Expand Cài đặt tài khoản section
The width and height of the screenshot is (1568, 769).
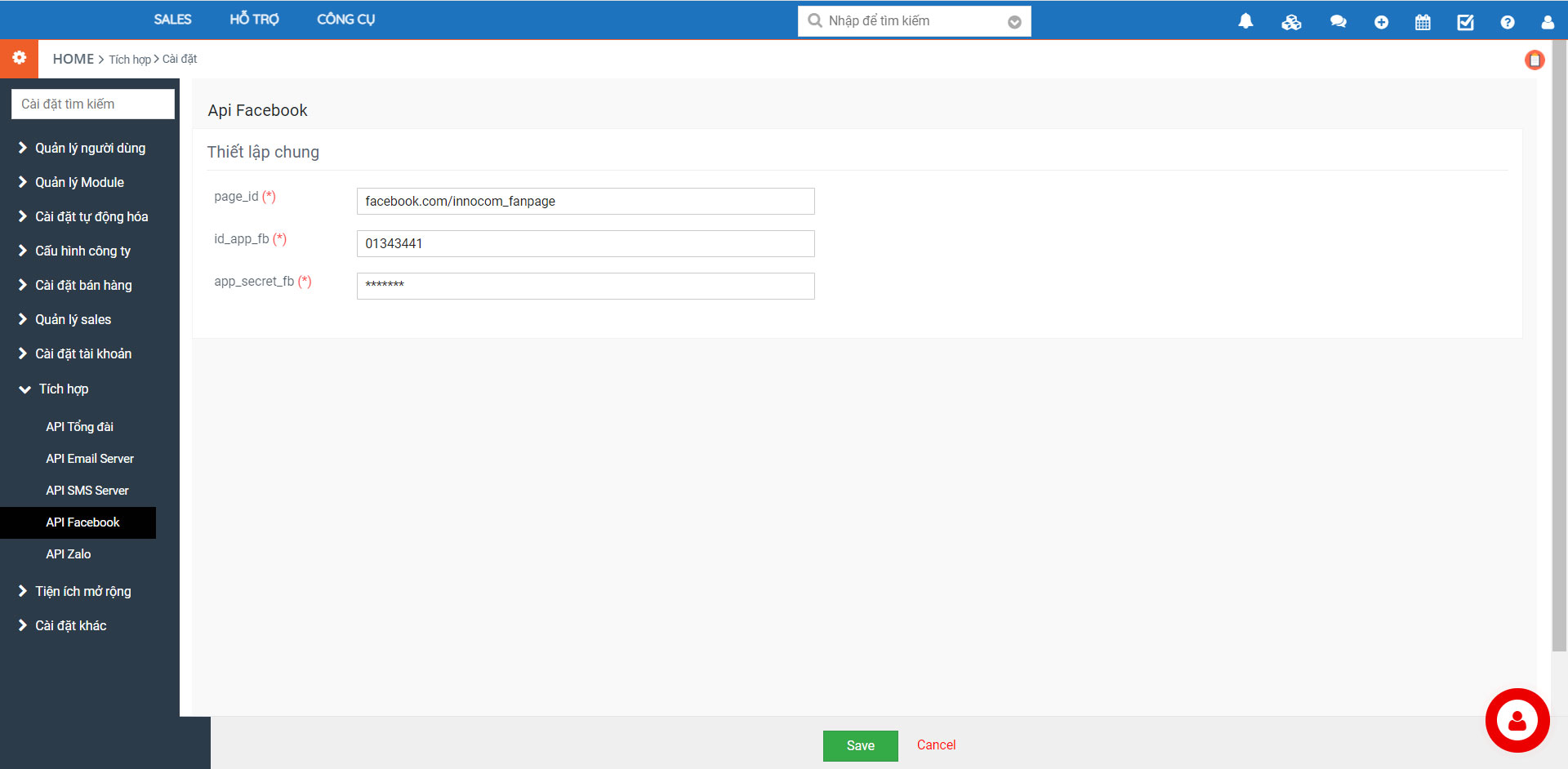[x=75, y=353]
